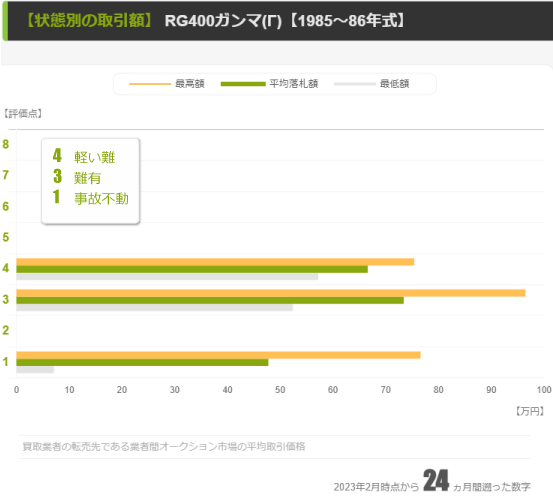Select the orange max bar for grade 4

[215, 262]
